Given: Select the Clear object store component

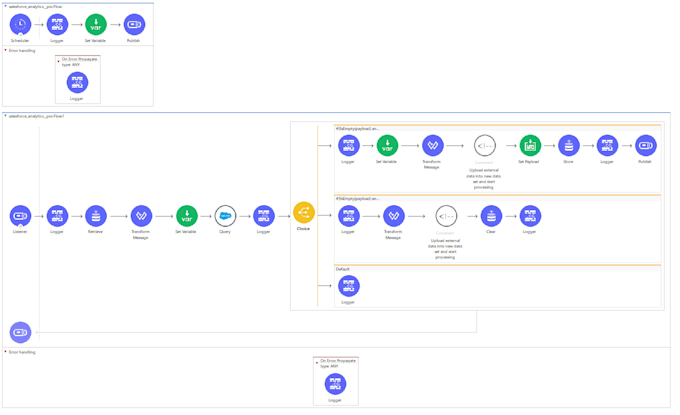Looking at the screenshot, I should click(x=491, y=216).
